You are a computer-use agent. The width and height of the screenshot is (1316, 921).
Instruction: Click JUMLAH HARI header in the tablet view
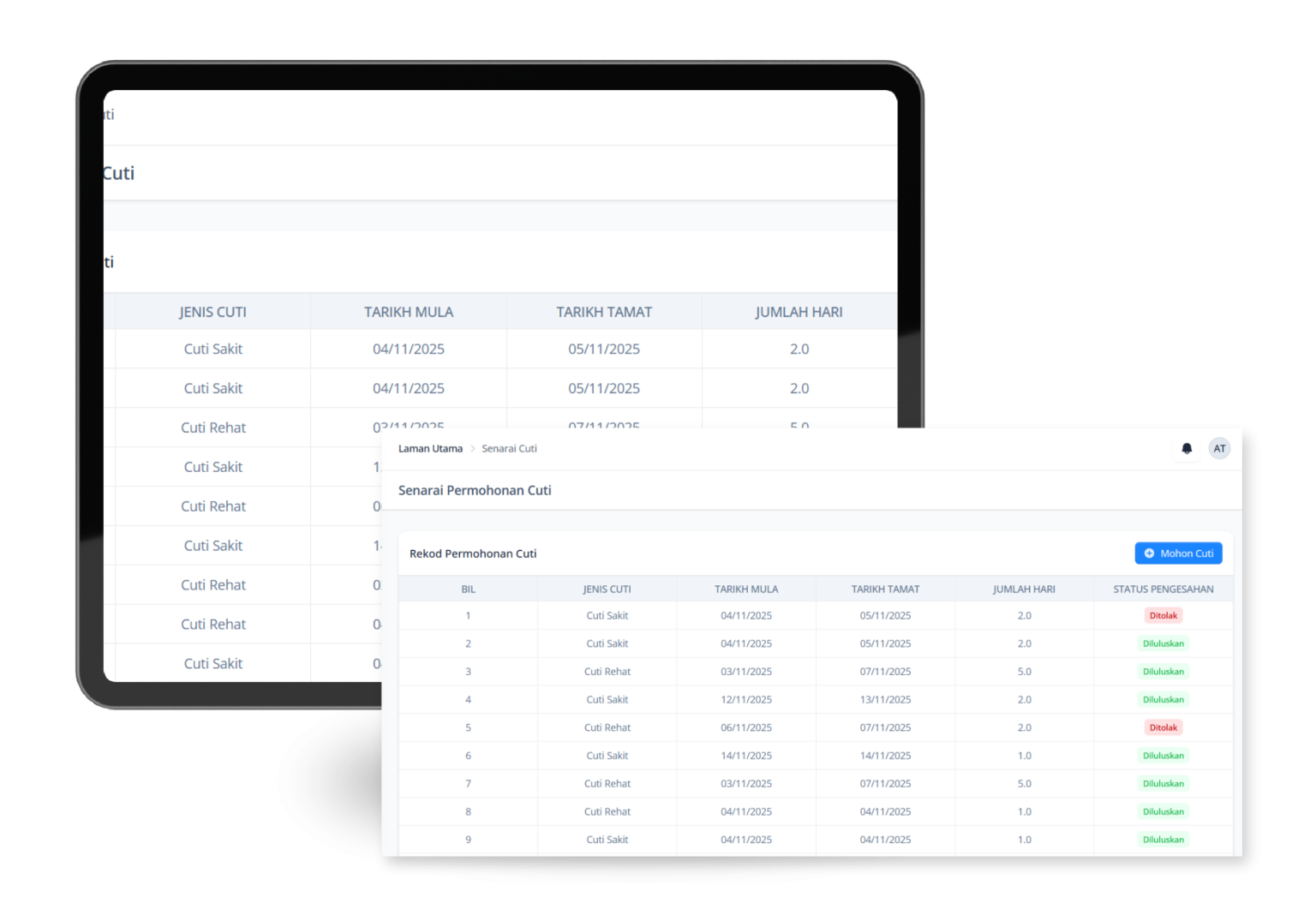tap(799, 312)
